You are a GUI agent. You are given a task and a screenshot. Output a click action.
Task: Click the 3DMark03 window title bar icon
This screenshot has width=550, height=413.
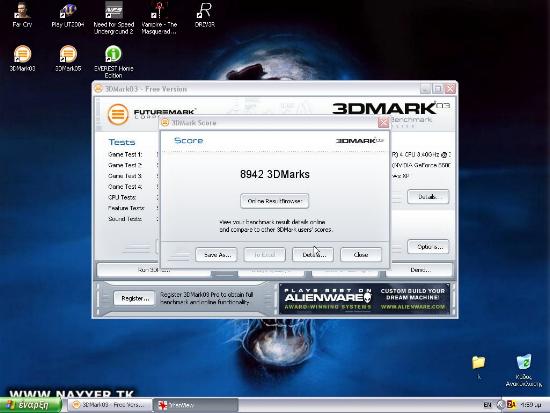[98, 89]
